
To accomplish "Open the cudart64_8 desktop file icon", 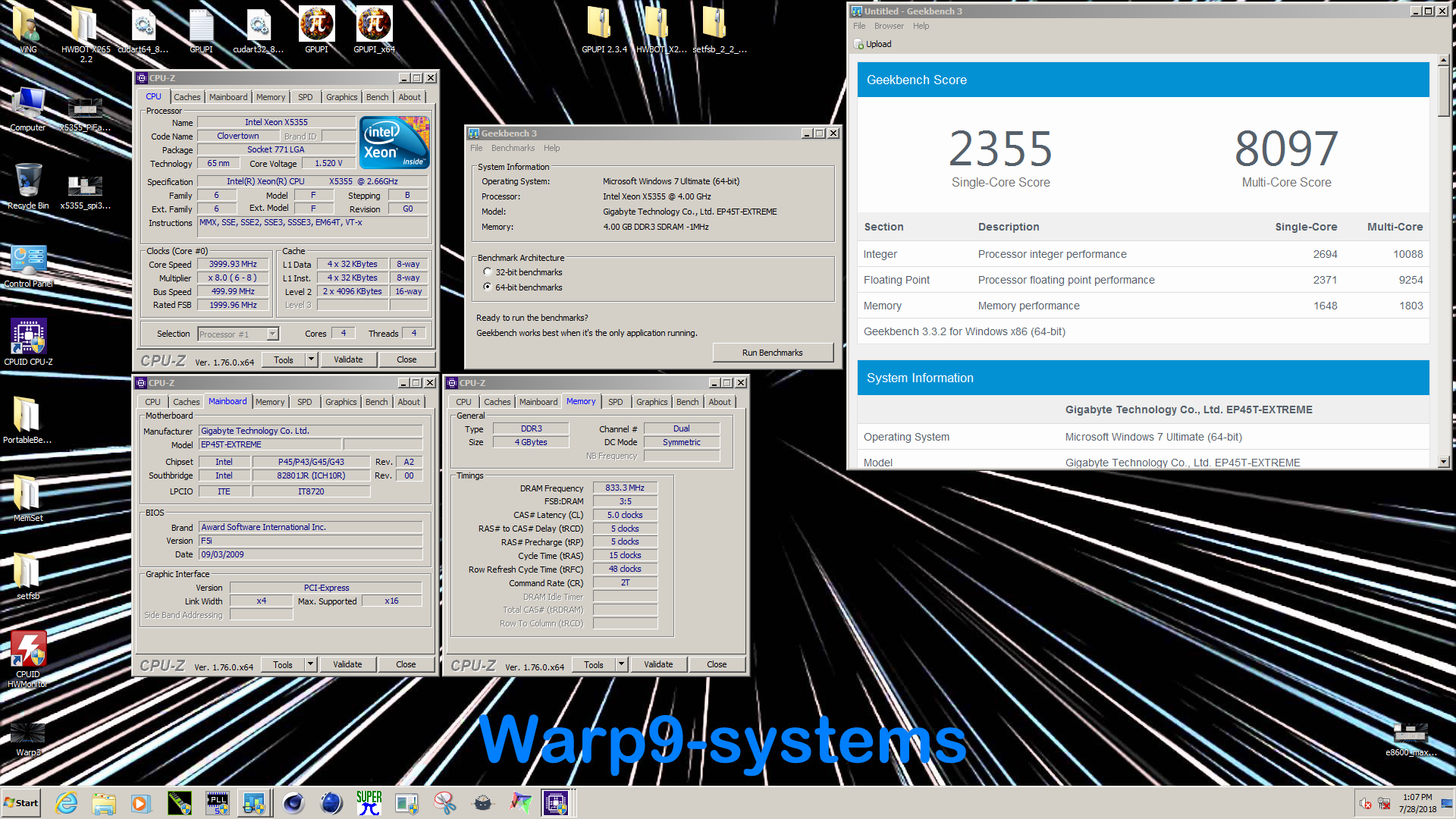I will pos(143,30).
